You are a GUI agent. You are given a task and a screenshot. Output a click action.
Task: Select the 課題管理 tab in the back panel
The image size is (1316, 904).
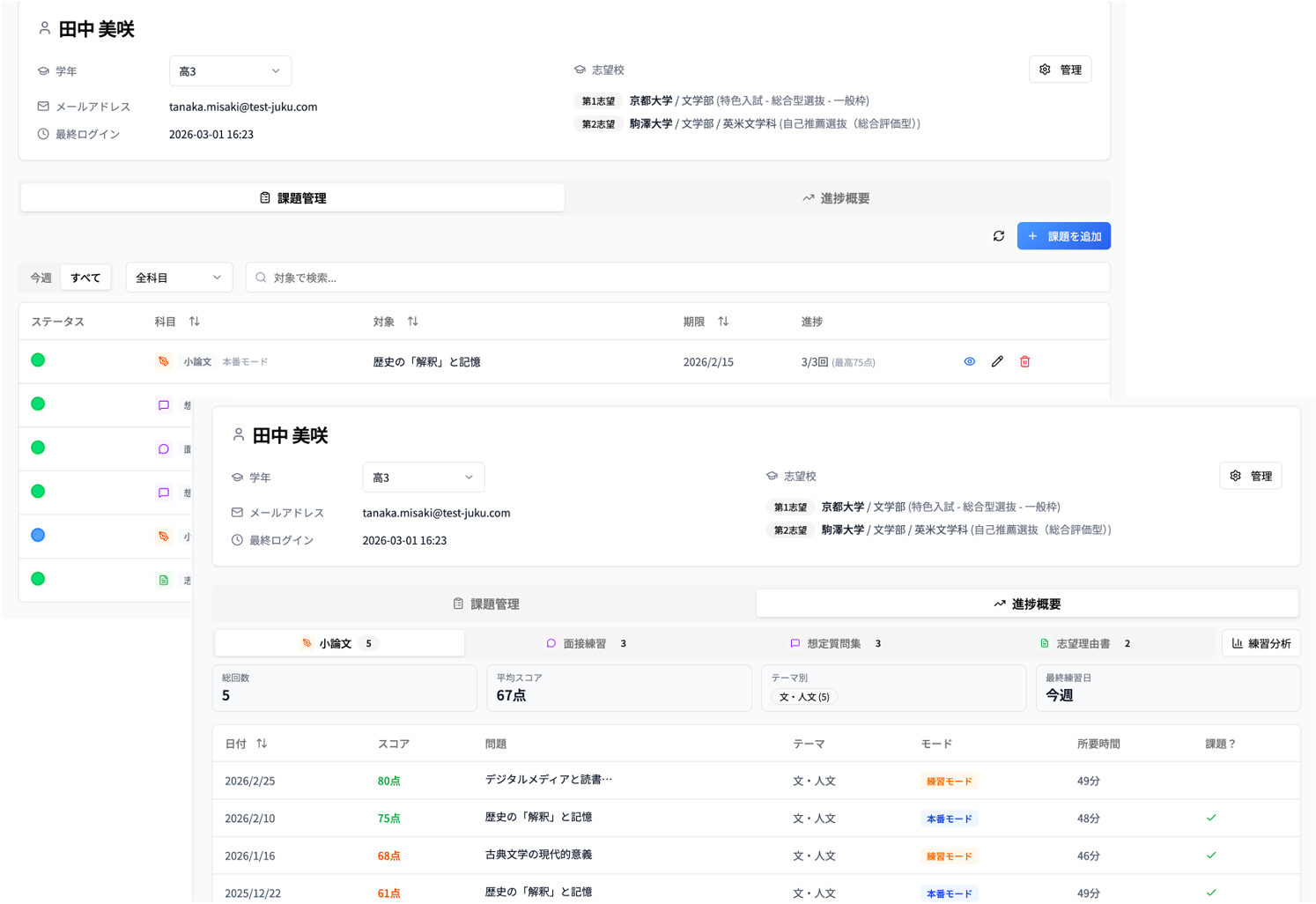(292, 198)
